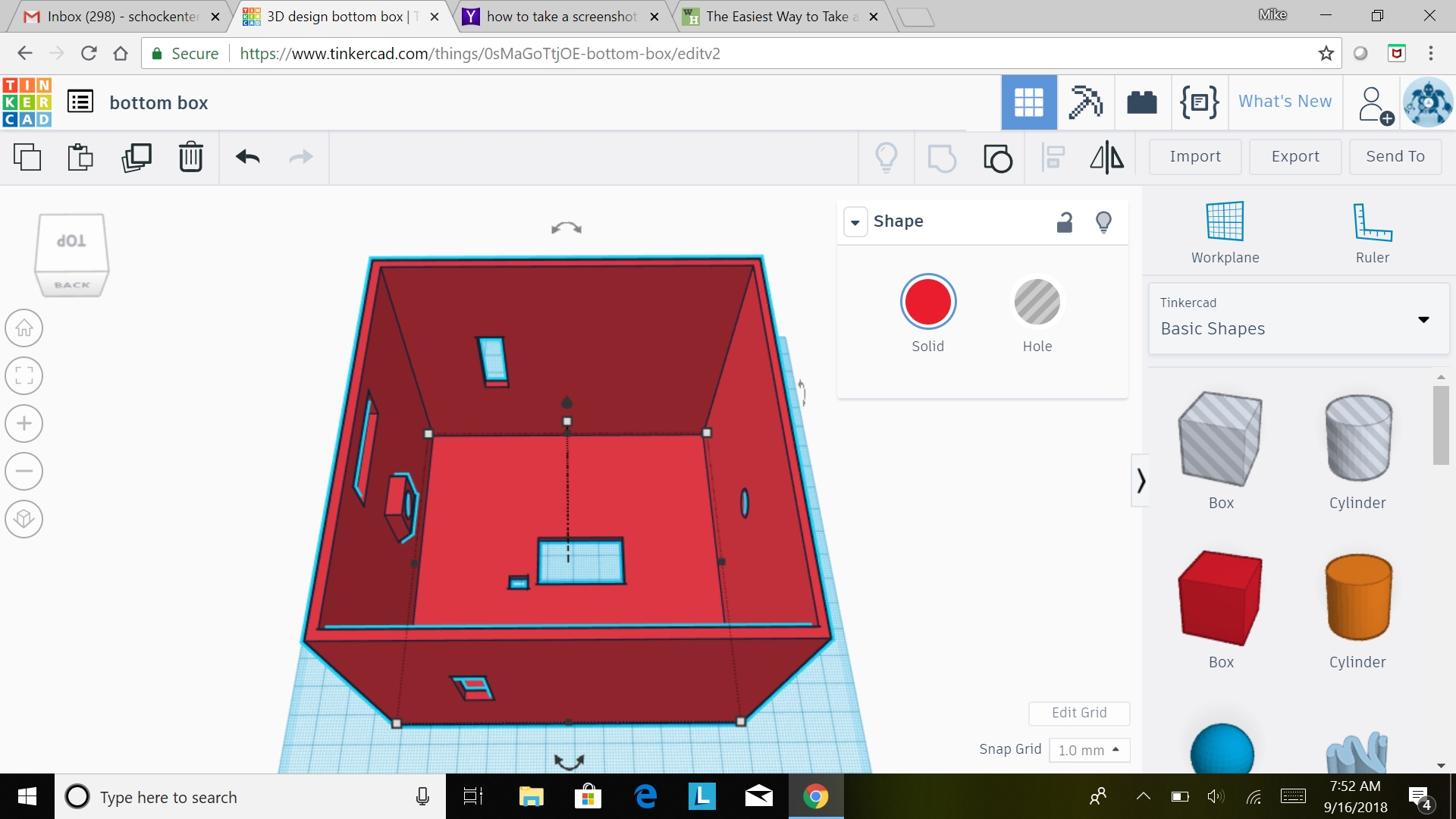Viewport: 1456px width, 819px height.
Task: Switch to 3D design grid view
Action: point(1029,102)
